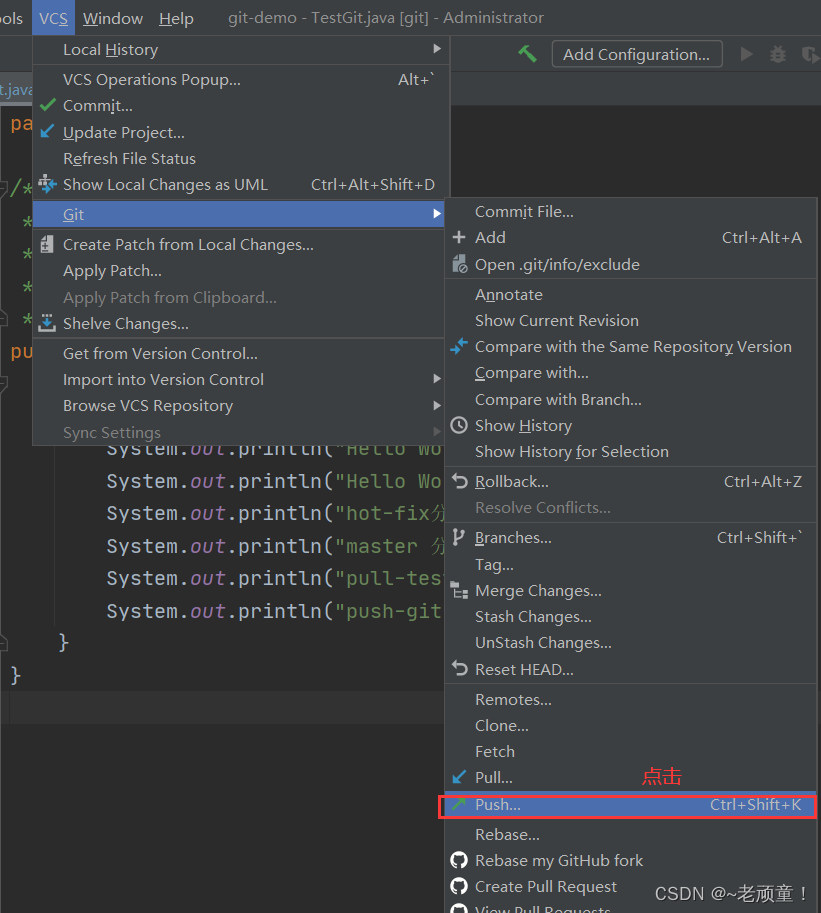Click the blue arrow Update Project icon
821x913 pixels.
tap(48, 132)
